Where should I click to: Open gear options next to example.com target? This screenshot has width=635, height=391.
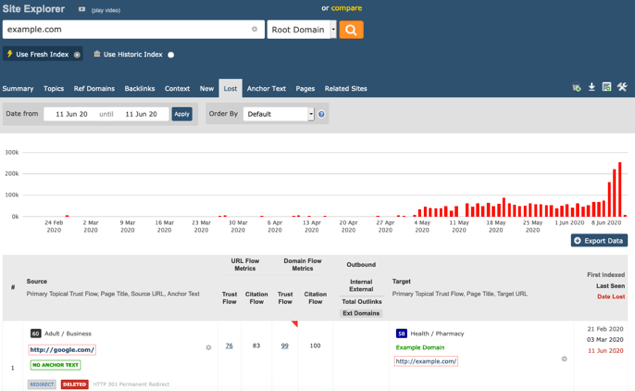click(564, 359)
